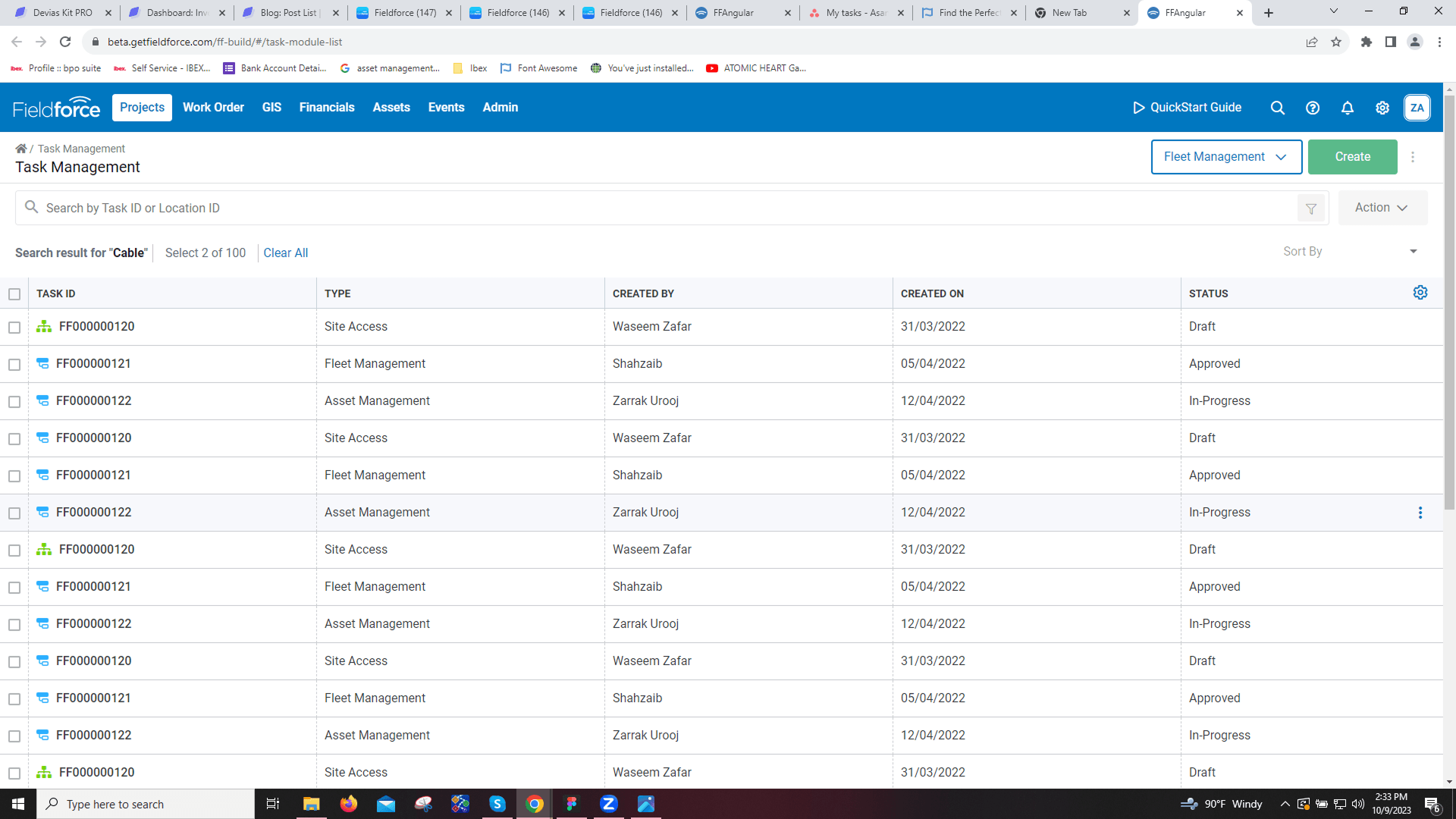Open the search magnifier in header

tap(1278, 108)
